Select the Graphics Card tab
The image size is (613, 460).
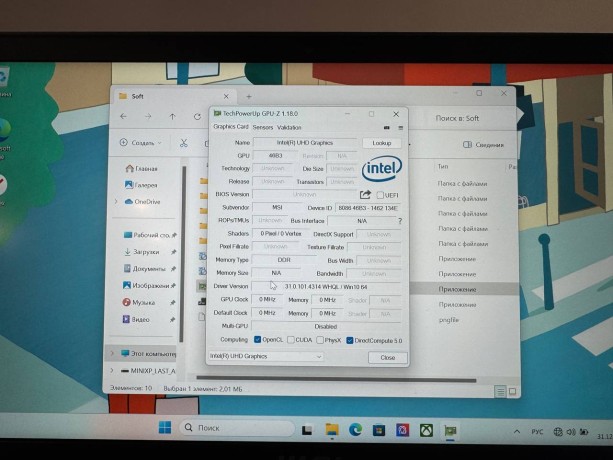click(x=231, y=127)
